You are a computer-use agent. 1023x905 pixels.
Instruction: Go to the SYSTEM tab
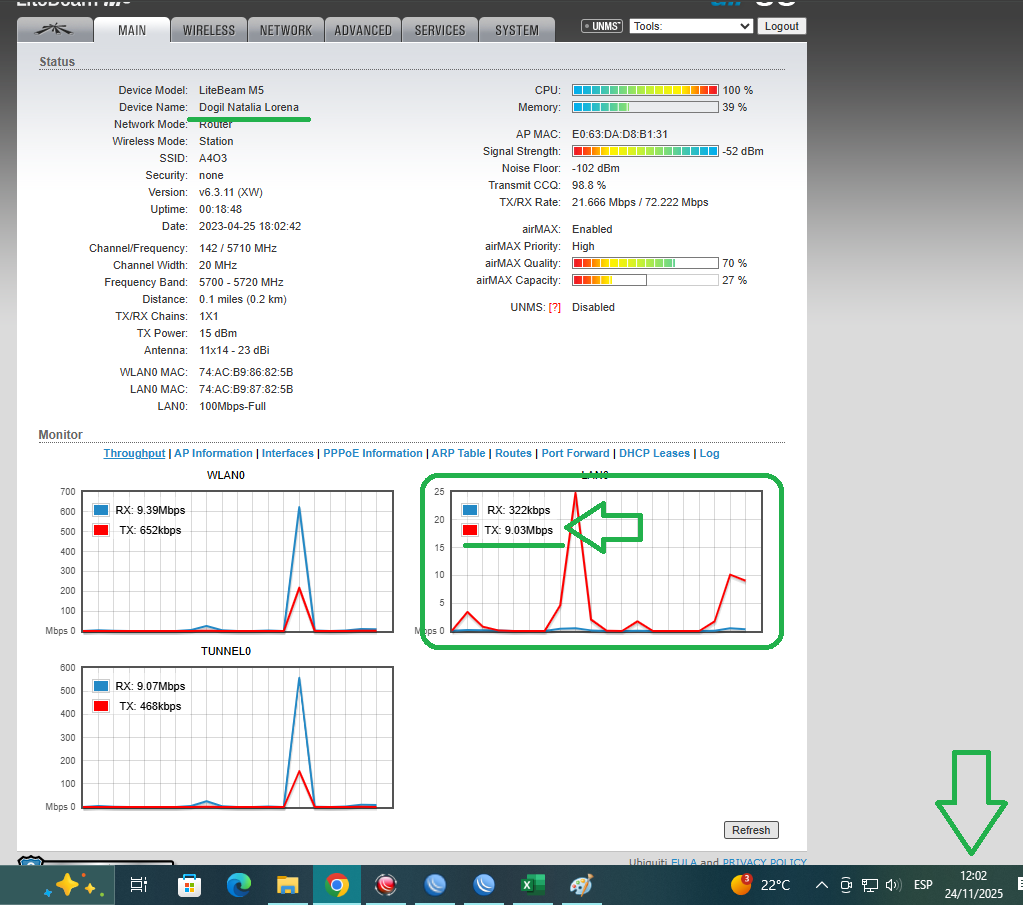(516, 30)
